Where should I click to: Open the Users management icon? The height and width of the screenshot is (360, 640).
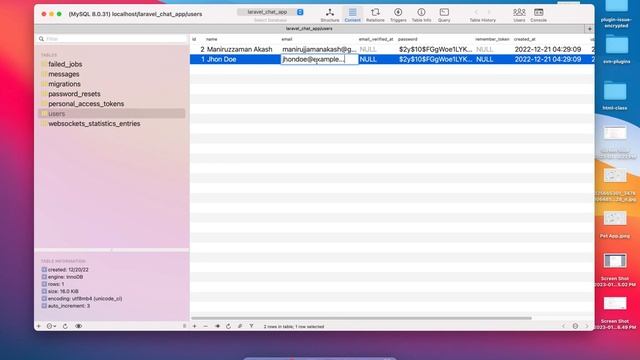pyautogui.click(x=519, y=15)
